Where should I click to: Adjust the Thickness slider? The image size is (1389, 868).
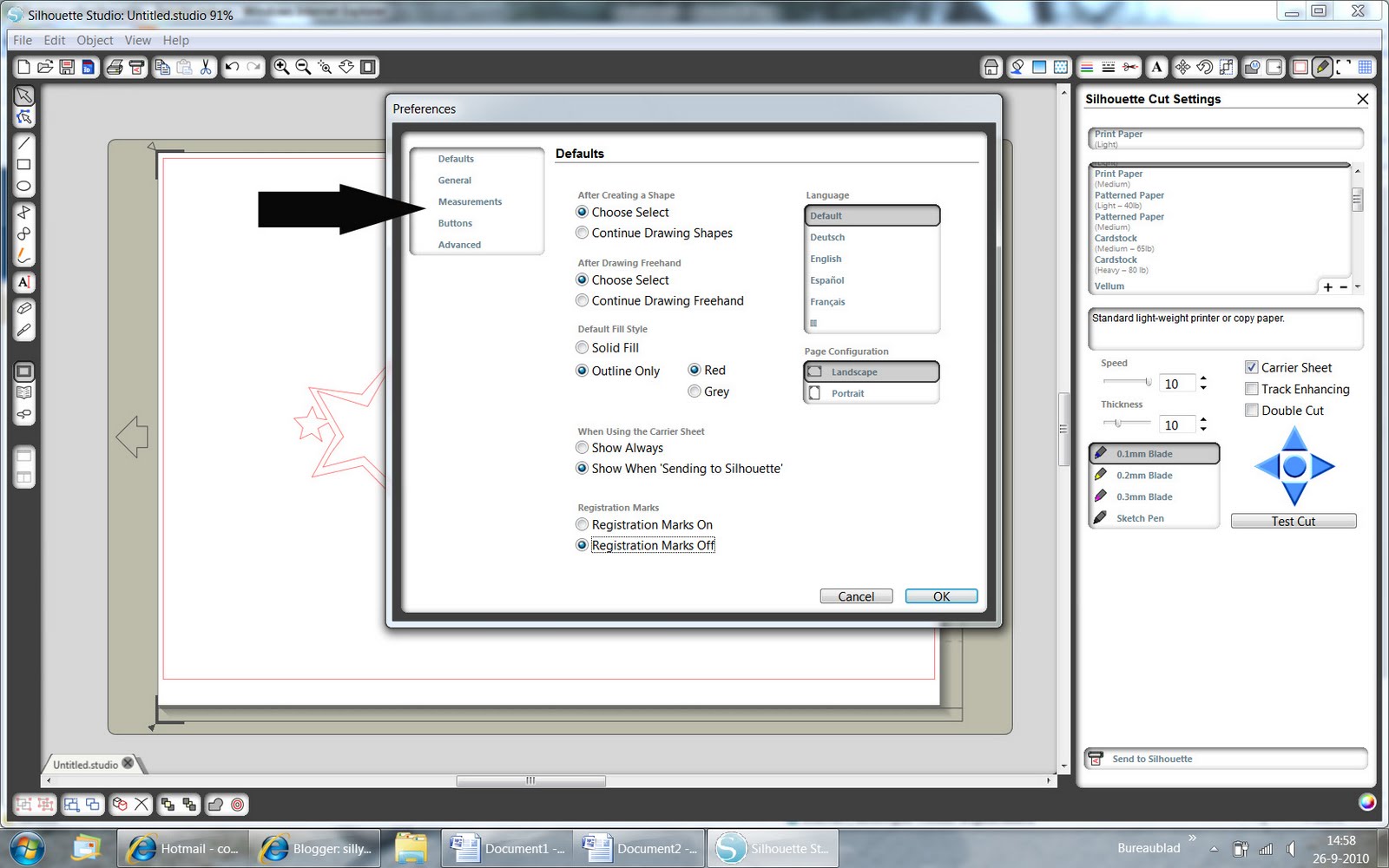(x=1127, y=423)
